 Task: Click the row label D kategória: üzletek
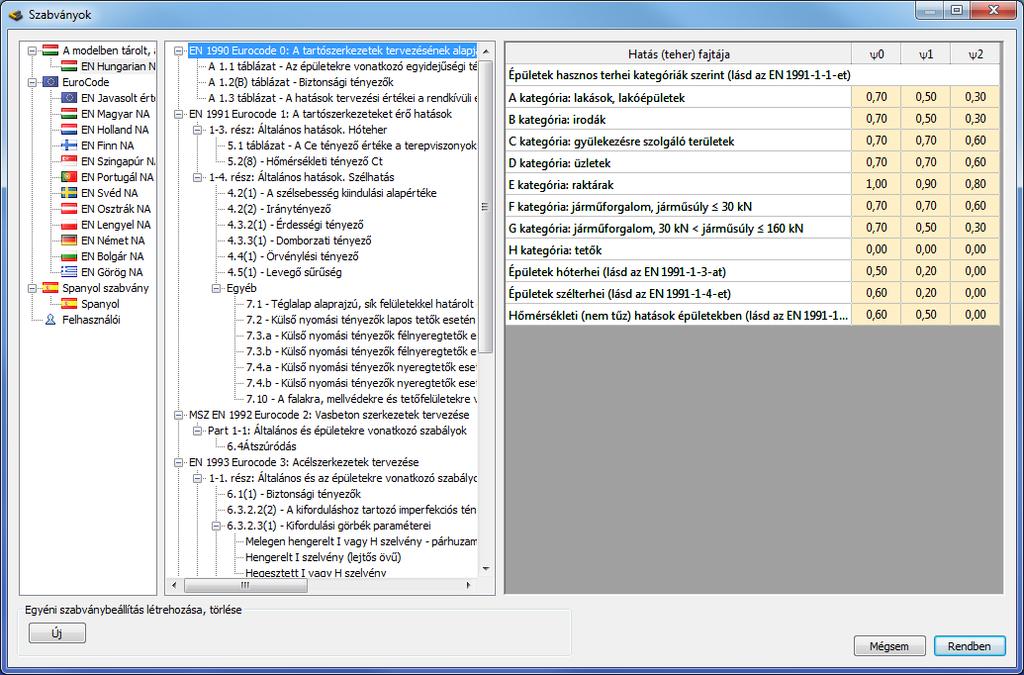coord(679,163)
